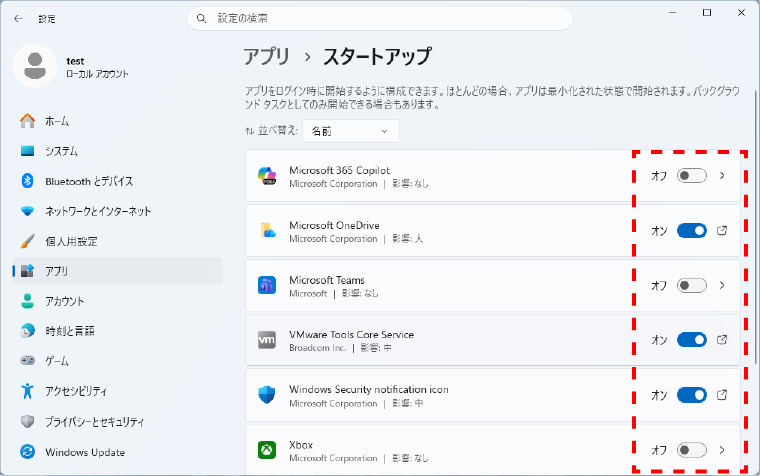Open 時刻と言語 category

click(x=117, y=331)
